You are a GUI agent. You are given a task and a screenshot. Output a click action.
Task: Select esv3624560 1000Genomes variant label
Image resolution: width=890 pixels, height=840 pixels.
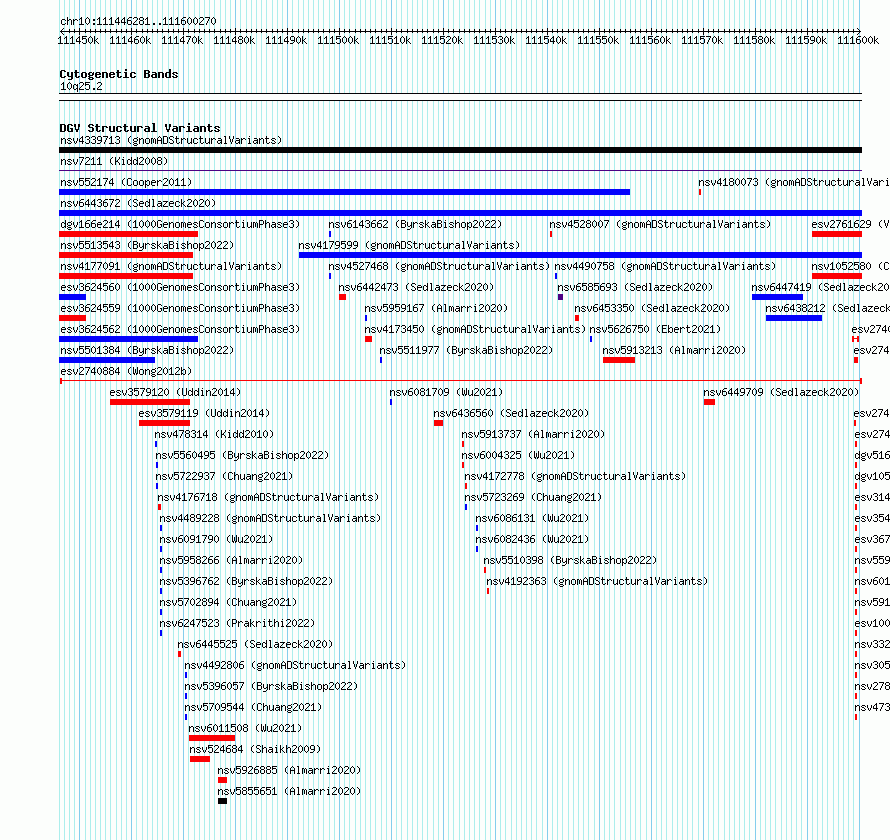180,287
